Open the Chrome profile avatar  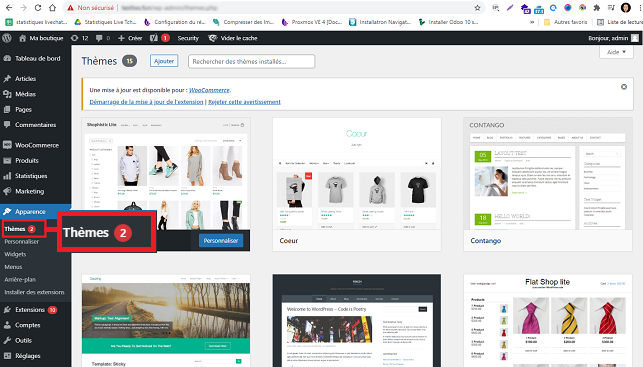pyautogui.click(x=626, y=8)
